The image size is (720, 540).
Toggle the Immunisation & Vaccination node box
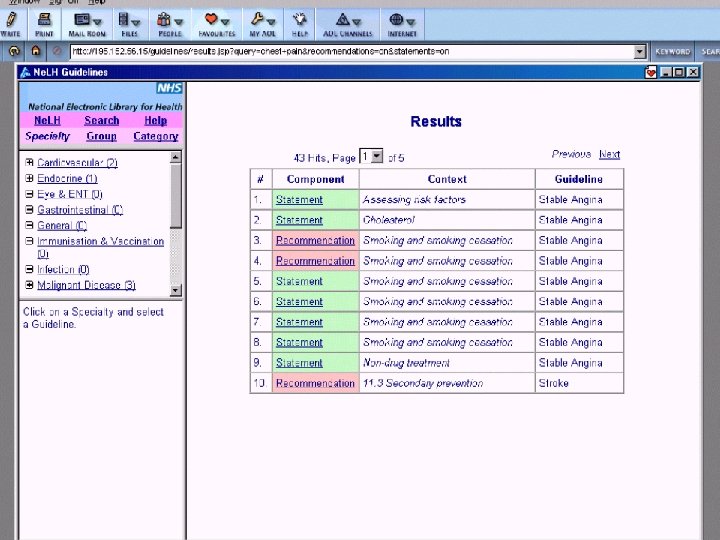point(29,241)
